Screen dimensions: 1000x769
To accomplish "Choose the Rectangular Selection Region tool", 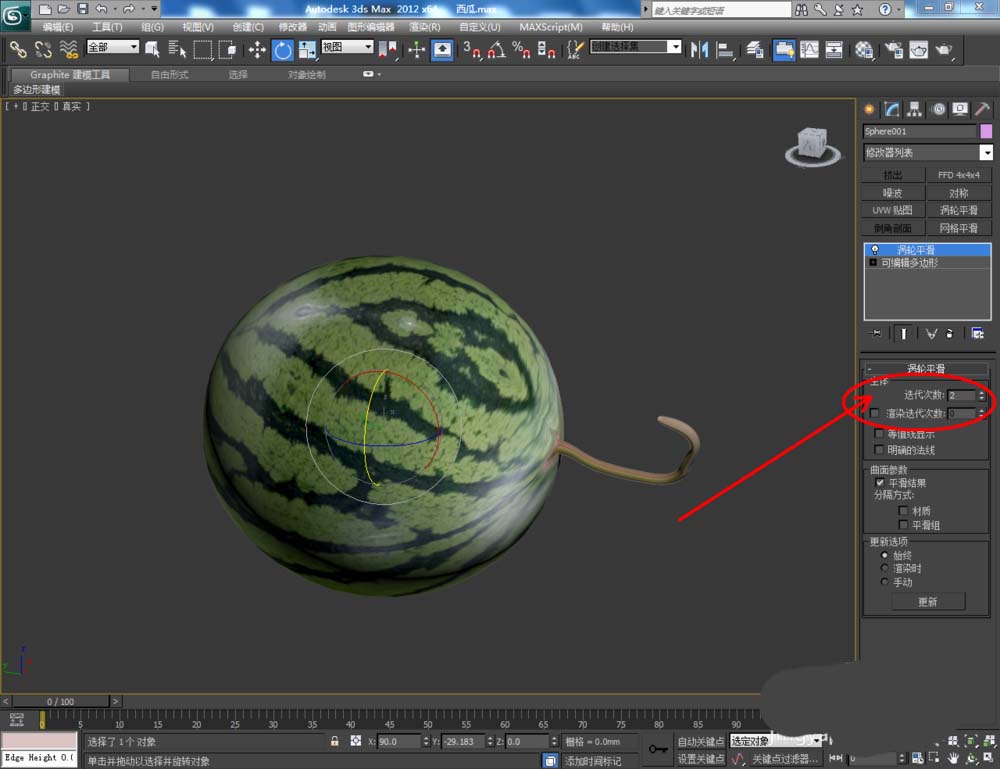I will coord(203,49).
